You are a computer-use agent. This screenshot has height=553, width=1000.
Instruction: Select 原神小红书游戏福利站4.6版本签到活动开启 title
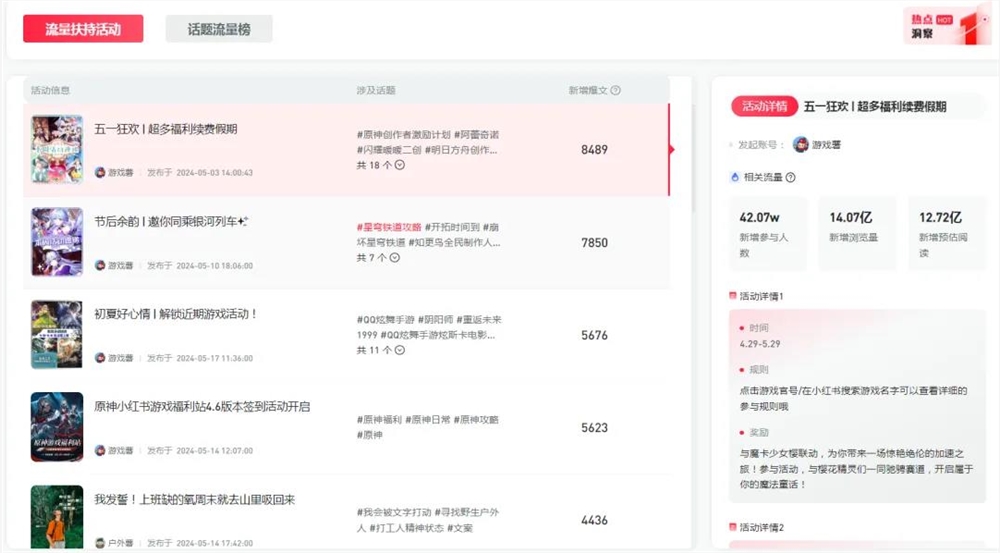click(x=202, y=406)
